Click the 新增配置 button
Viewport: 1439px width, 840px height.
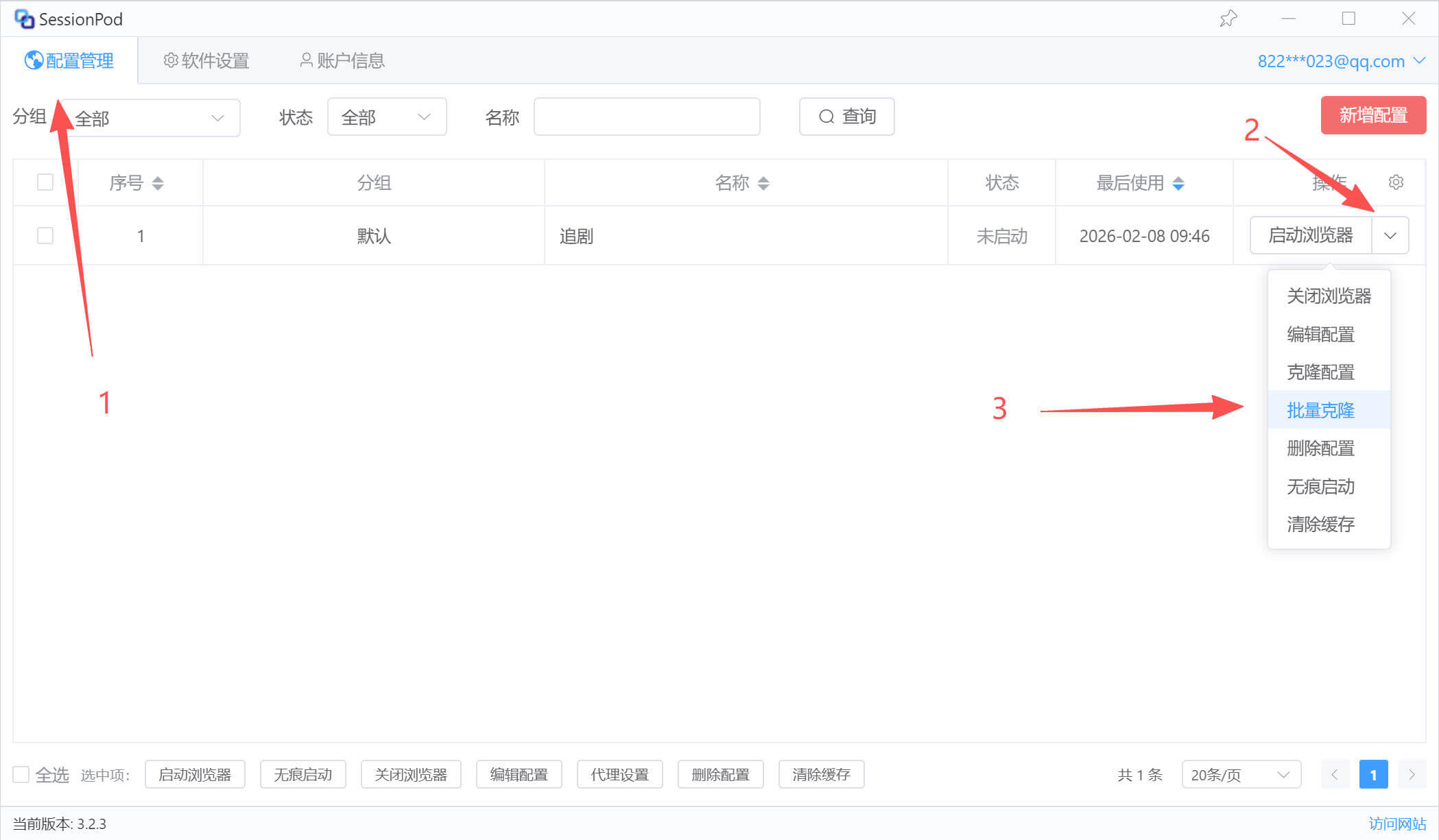point(1373,115)
